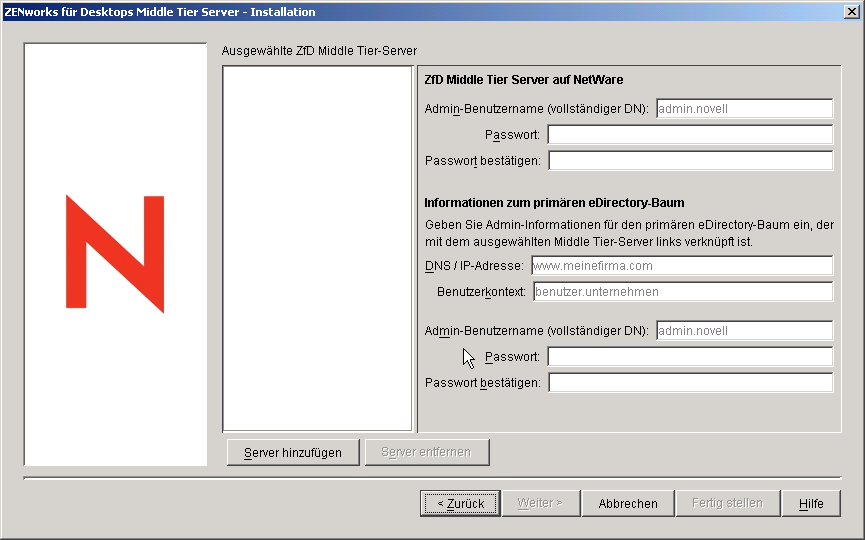Click the Benutzerkontext input field
Screen dimensions: 865x540
click(x=683, y=292)
